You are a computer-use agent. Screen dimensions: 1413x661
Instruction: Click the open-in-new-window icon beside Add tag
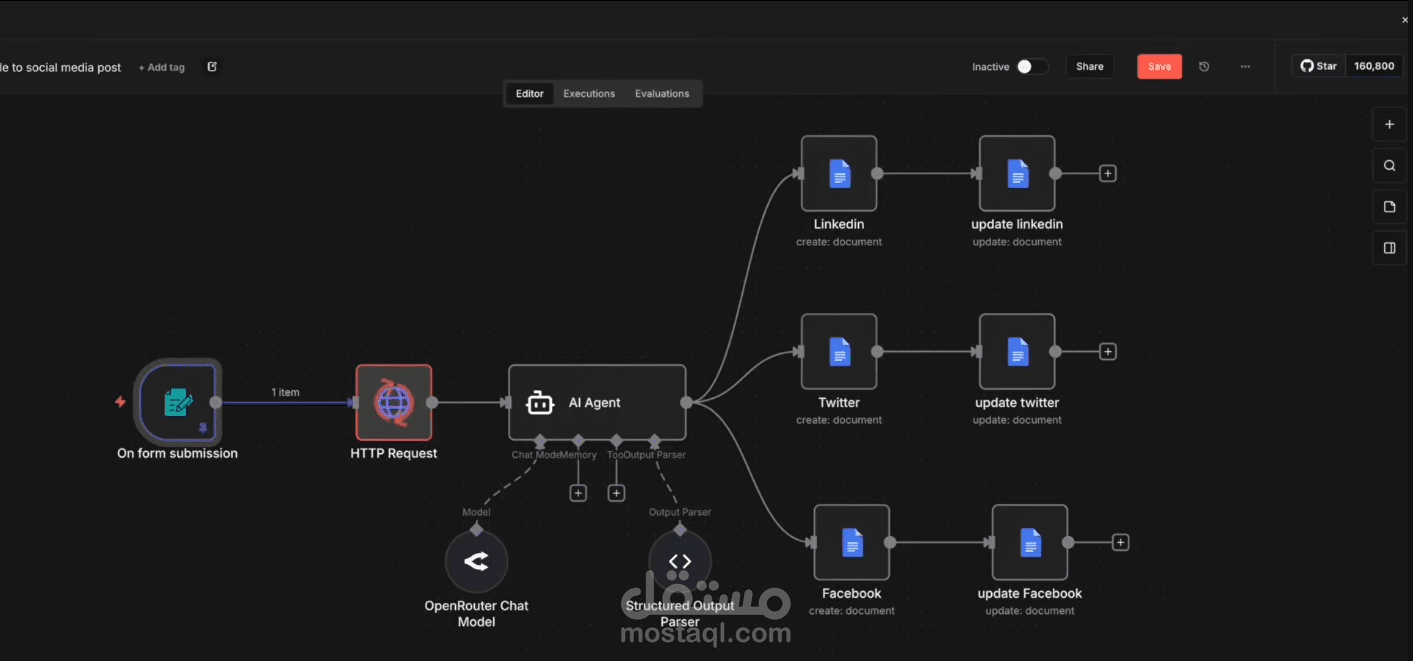click(212, 67)
